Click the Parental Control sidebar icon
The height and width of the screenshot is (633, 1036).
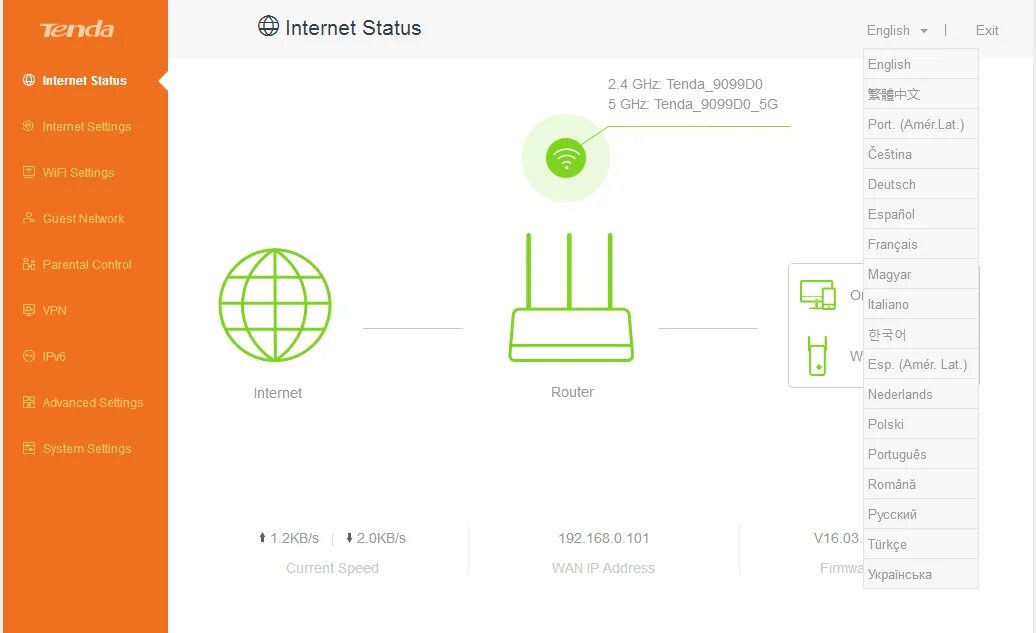29,265
